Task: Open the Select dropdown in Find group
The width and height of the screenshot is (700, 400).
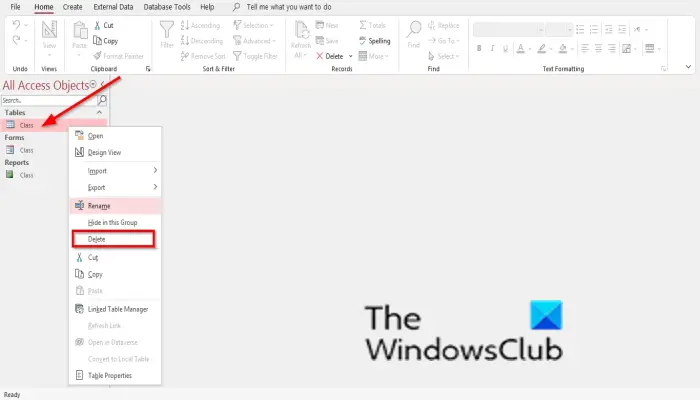Action: coord(443,56)
